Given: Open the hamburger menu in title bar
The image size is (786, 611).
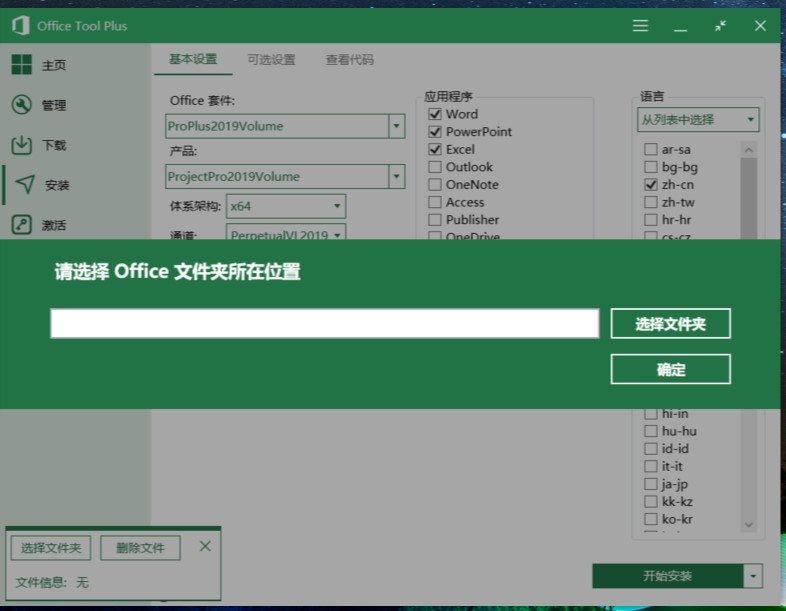Looking at the screenshot, I should pyautogui.click(x=640, y=26).
